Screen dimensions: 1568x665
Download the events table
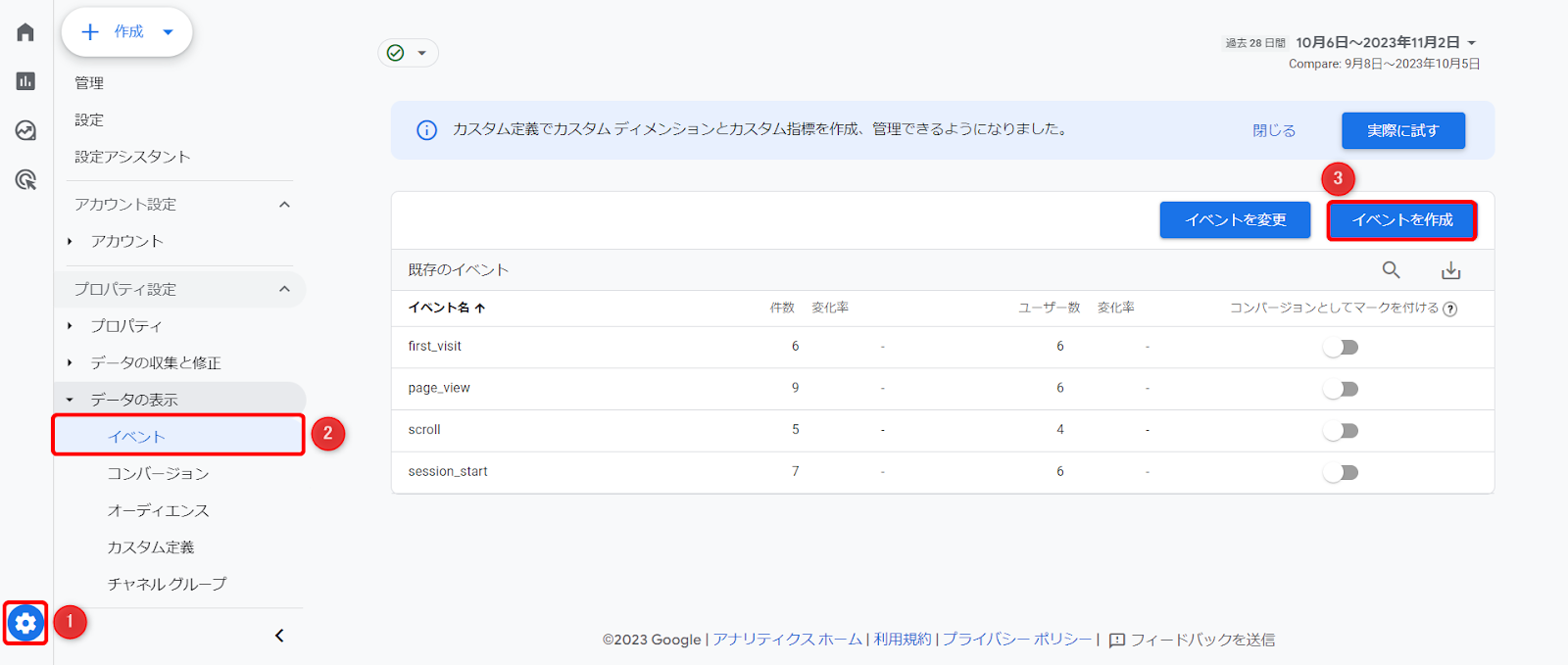click(x=1450, y=270)
